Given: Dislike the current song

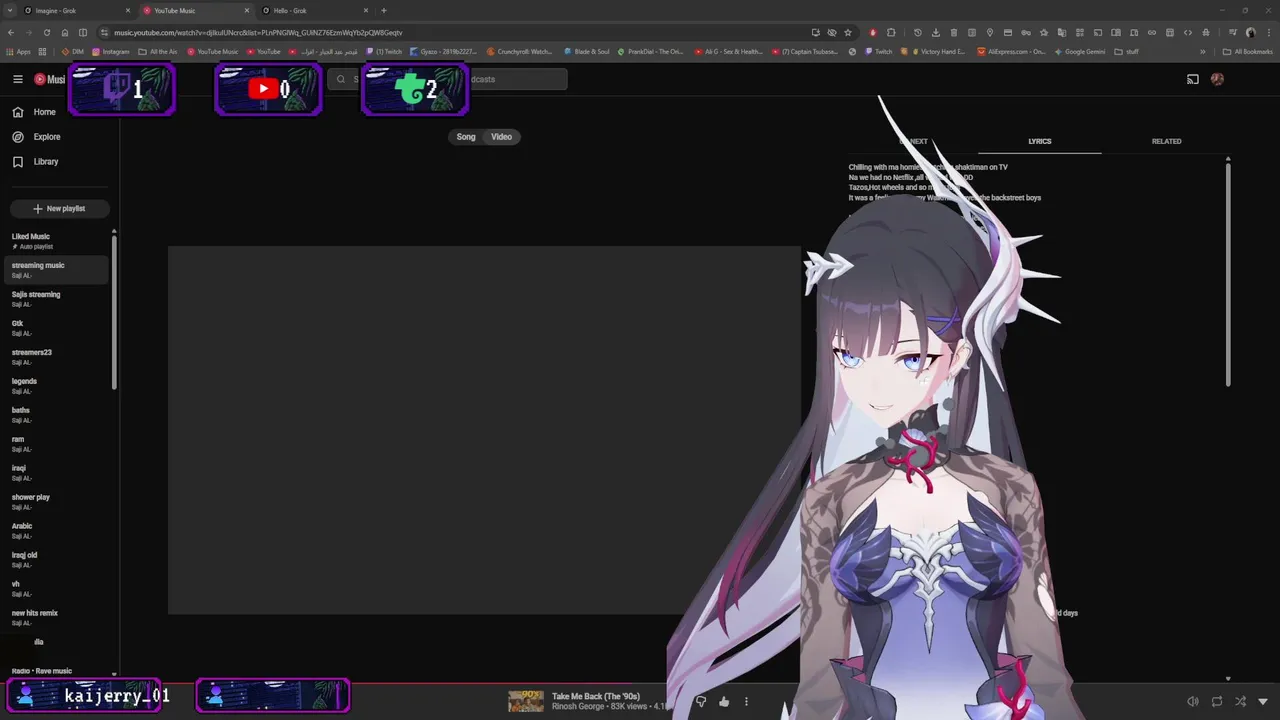Looking at the screenshot, I should coord(701,702).
